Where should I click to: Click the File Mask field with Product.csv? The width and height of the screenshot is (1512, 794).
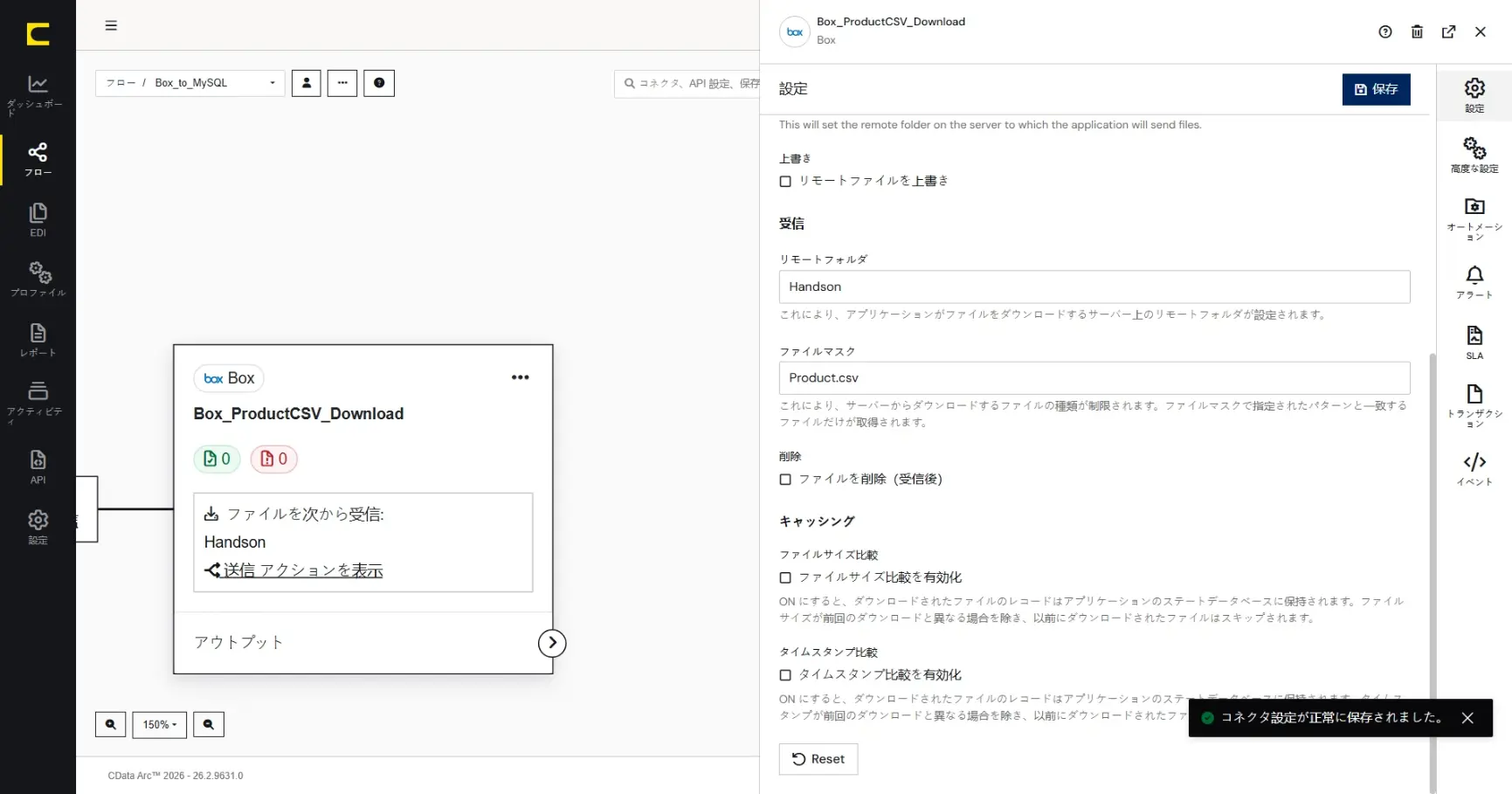tap(1094, 378)
